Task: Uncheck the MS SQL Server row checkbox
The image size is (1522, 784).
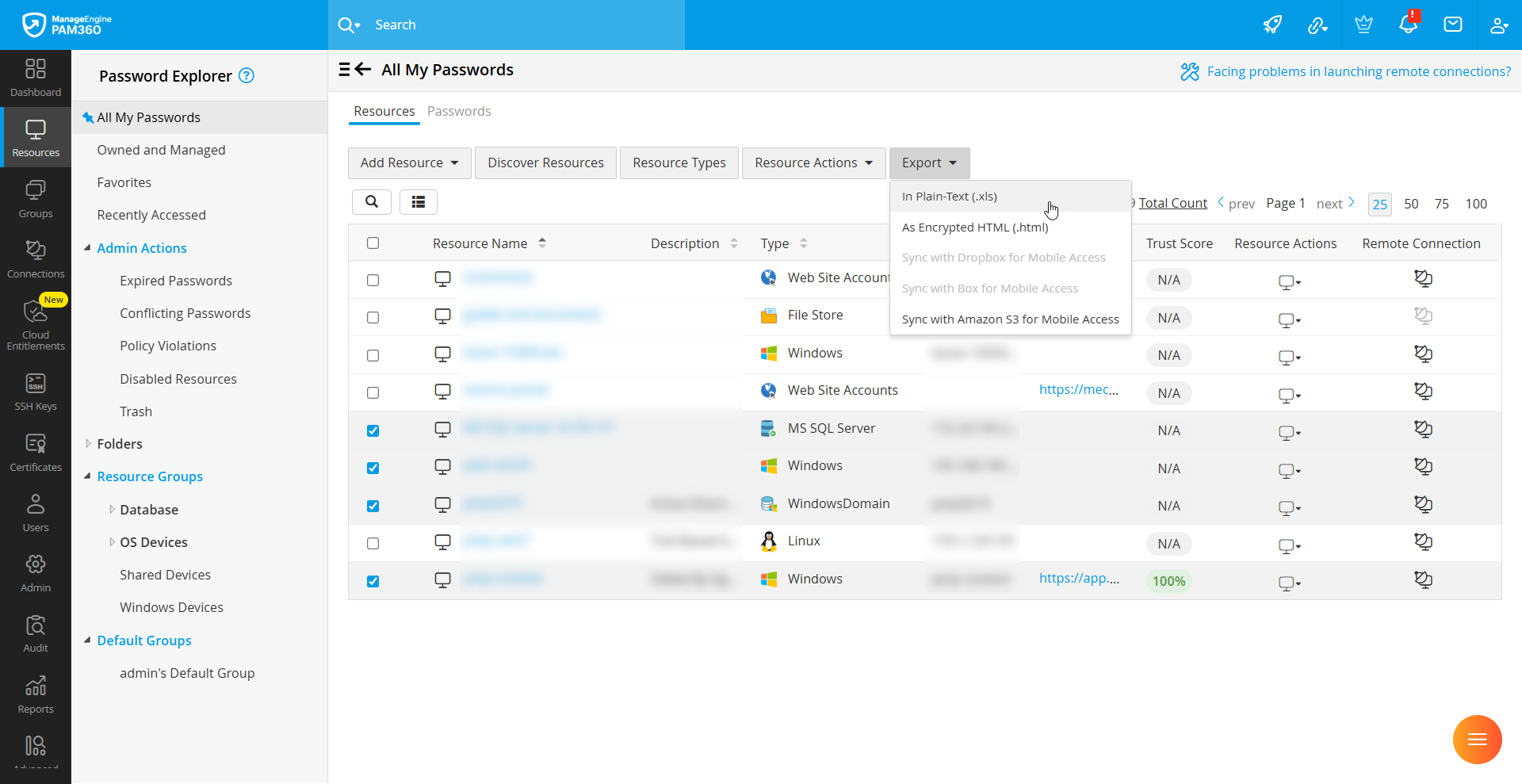Action: click(373, 430)
